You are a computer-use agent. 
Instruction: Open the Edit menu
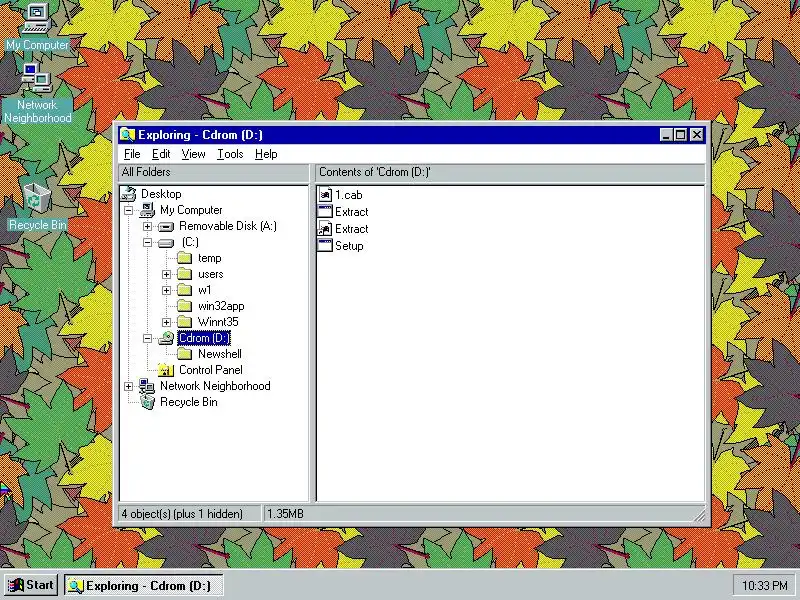tap(161, 154)
